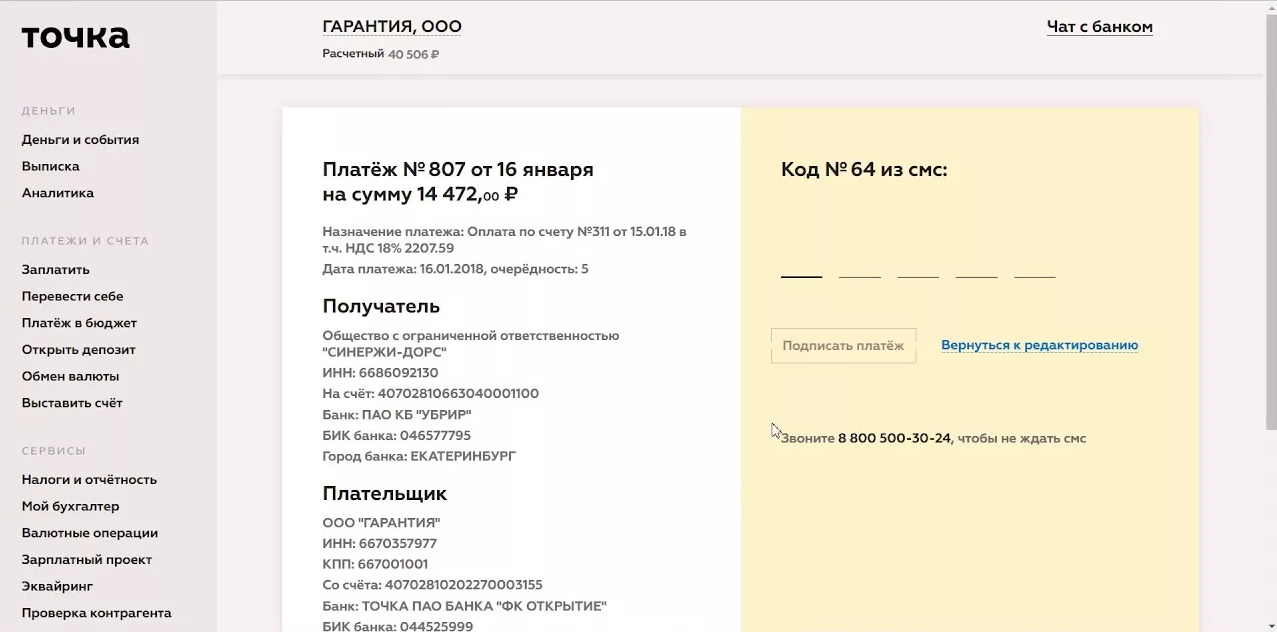The image size is (1277, 632).
Task: Click Вернуться к редактированию link
Action: (1039, 346)
